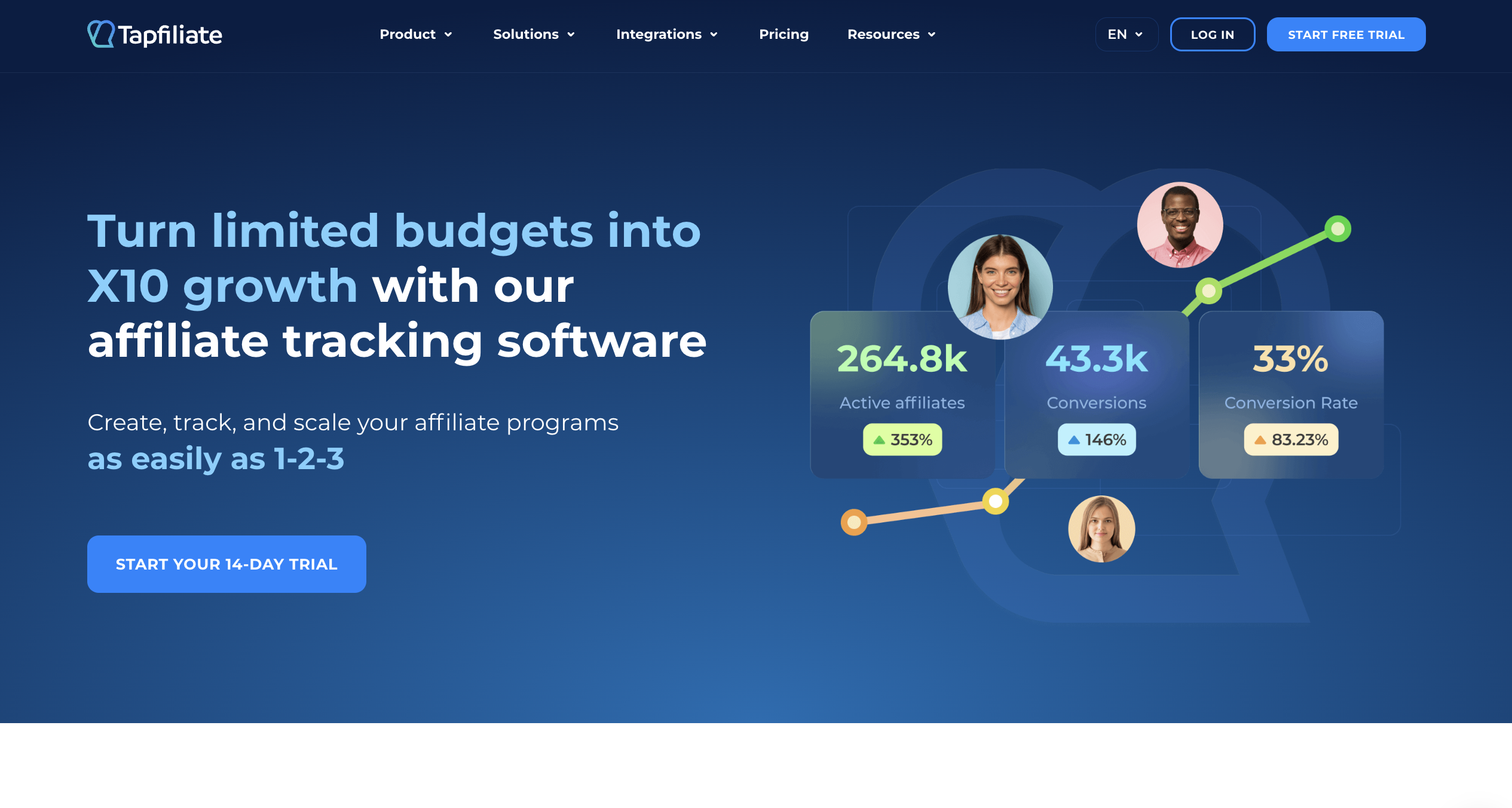Image resolution: width=1512 pixels, height=808 pixels.
Task: Expand the Product dropdown menu
Action: [x=414, y=34]
